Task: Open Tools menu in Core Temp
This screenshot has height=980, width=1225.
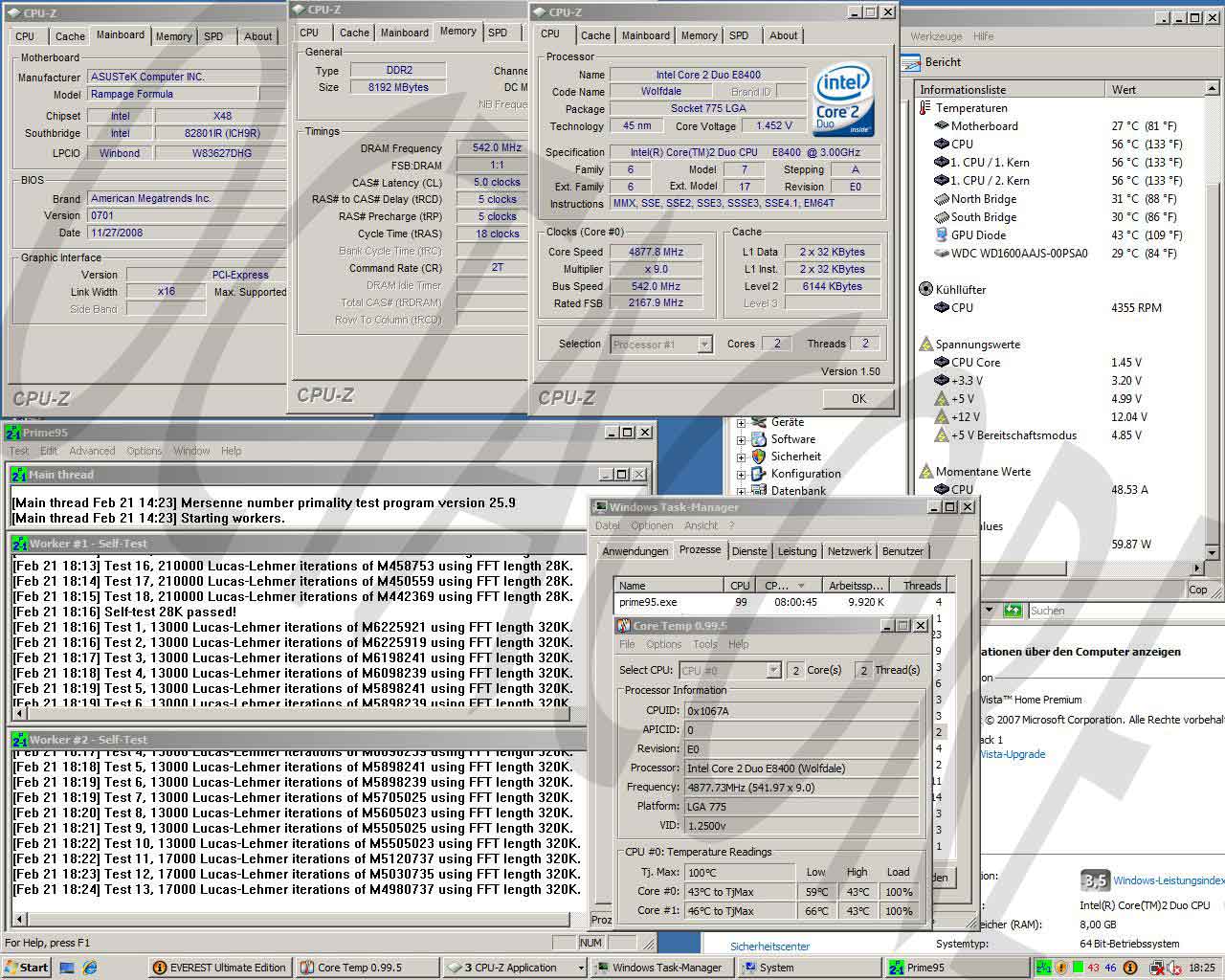Action: (704, 645)
